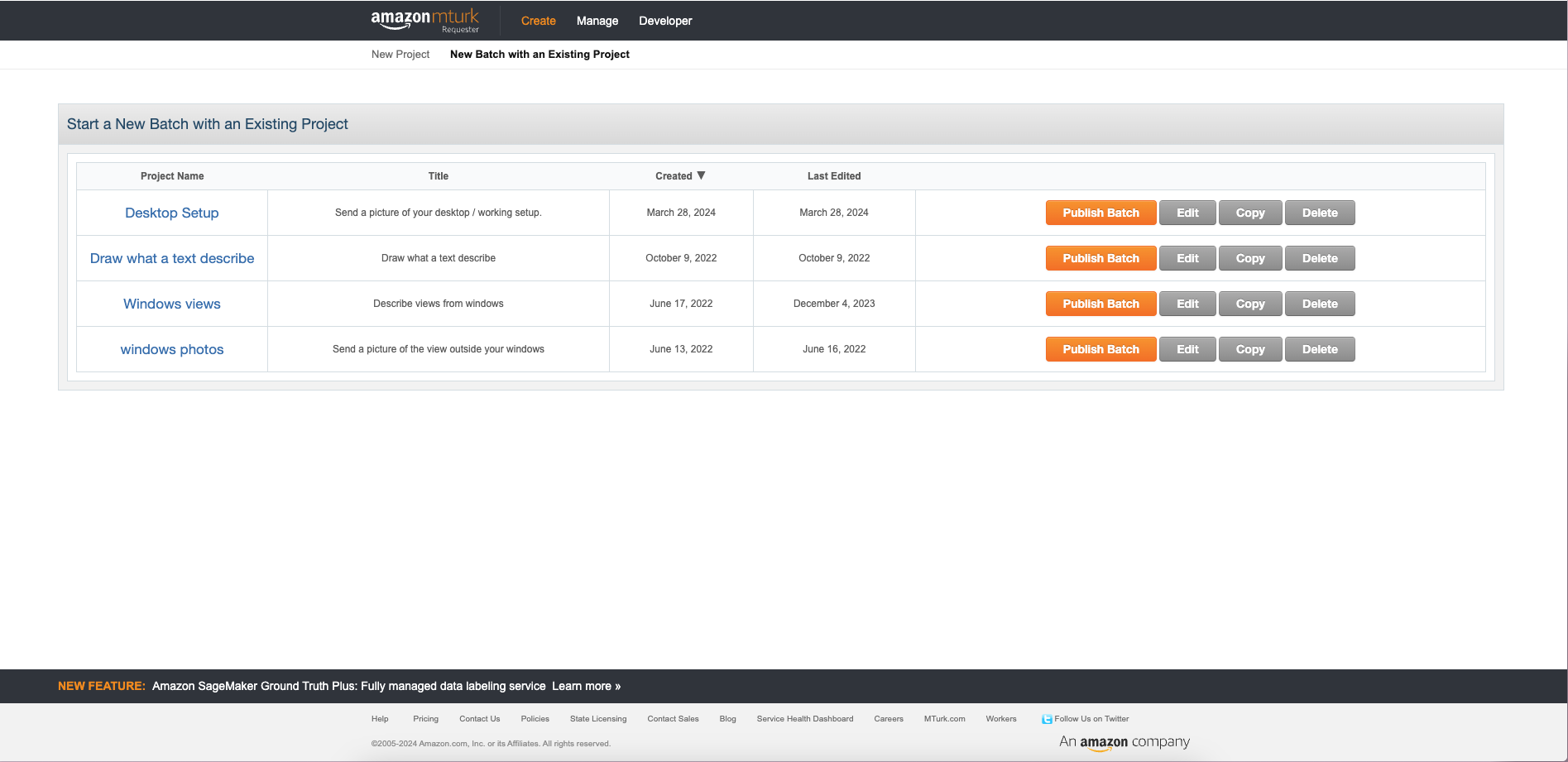Open the Pricing page from footer
The height and width of the screenshot is (762, 1568).
pyautogui.click(x=425, y=719)
